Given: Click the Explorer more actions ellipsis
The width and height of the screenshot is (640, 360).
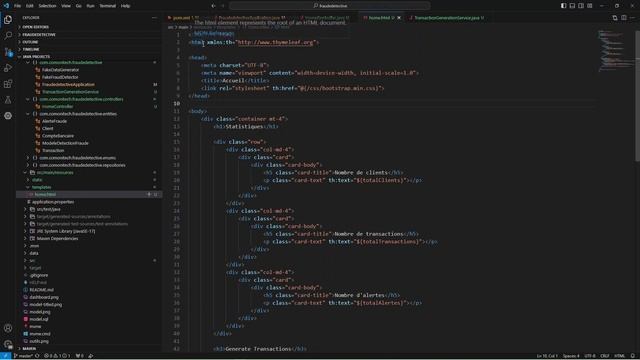Looking at the screenshot, I should coord(154,18).
